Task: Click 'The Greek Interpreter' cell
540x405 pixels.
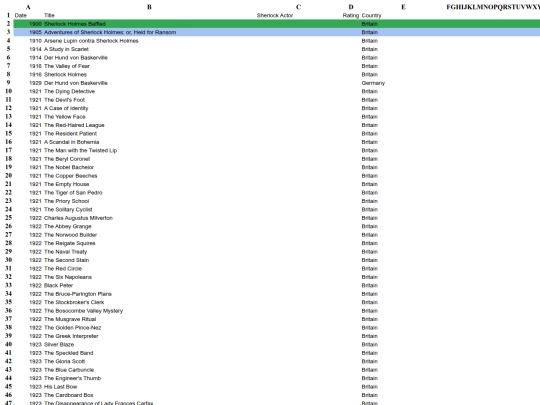Action: pyautogui.click(x=71, y=336)
